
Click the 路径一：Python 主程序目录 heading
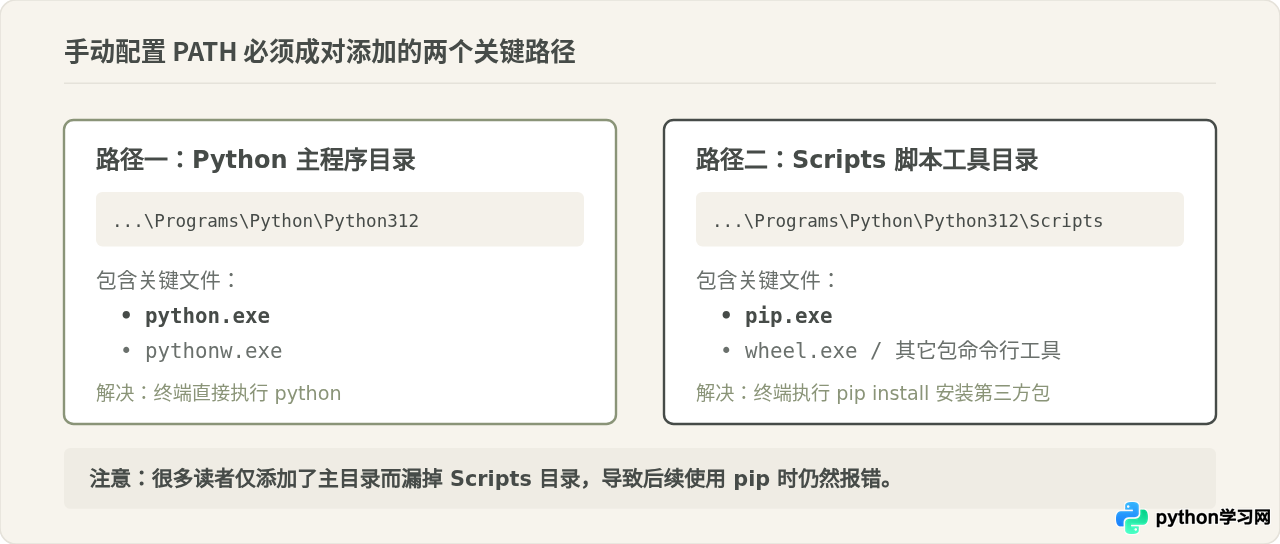[256, 160]
